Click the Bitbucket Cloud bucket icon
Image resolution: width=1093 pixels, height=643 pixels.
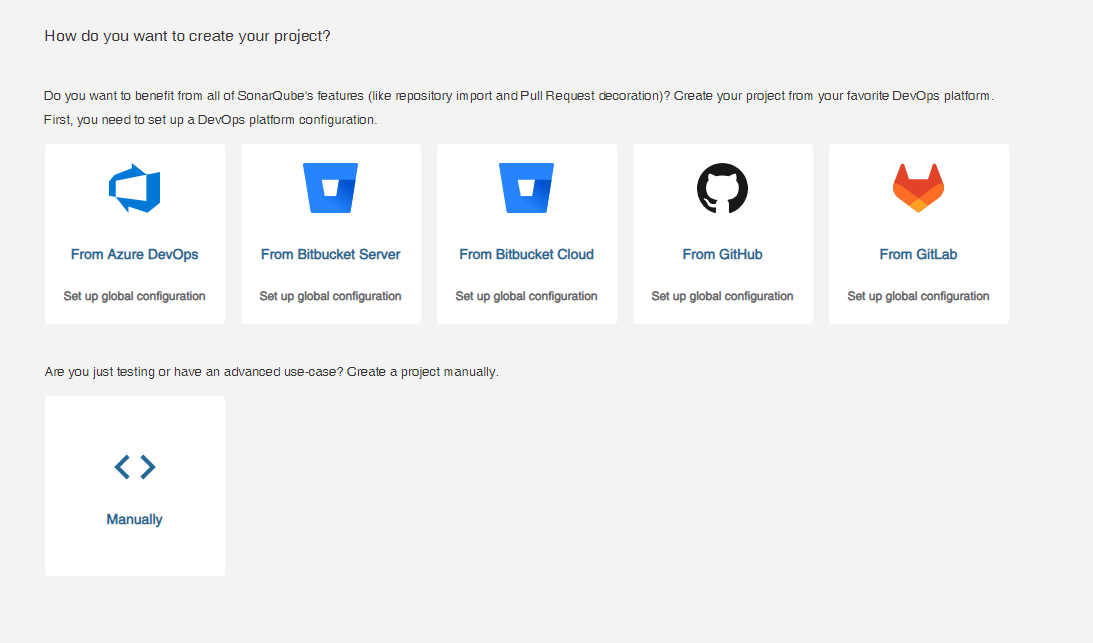(526, 188)
